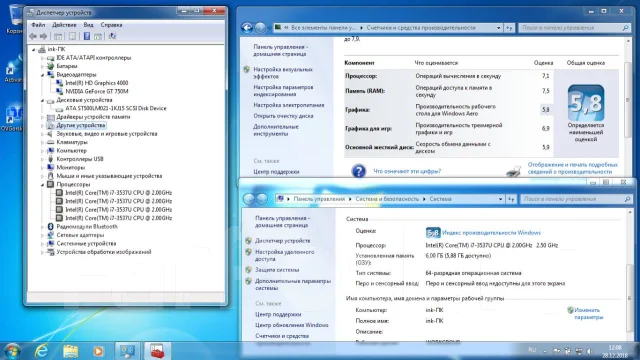640x360 pixels.
Task: Click search field in Система window
Action: pos(576,199)
